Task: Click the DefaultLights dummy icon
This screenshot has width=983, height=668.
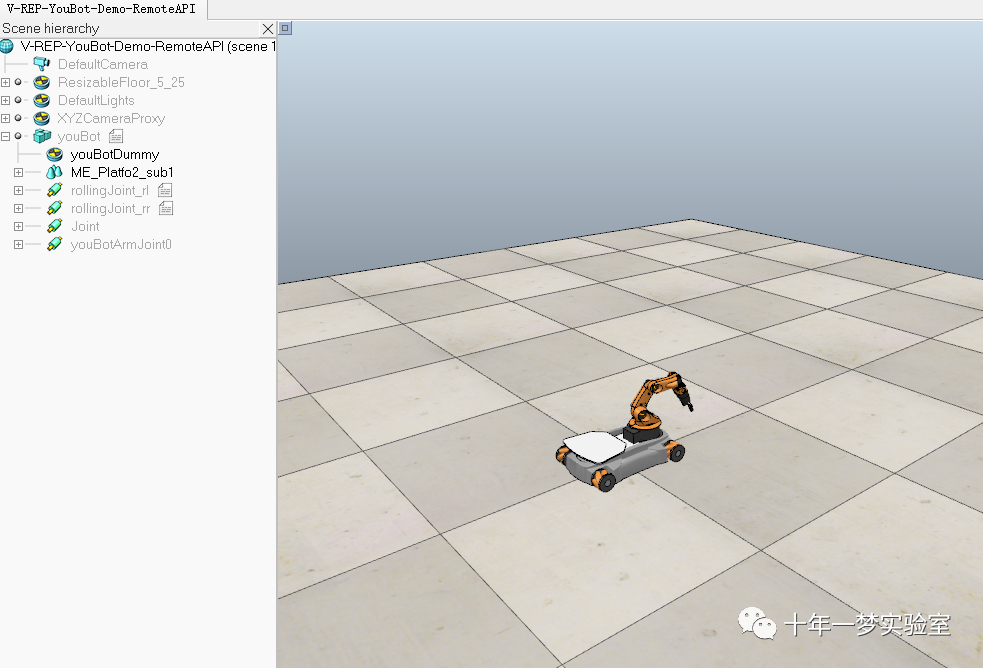Action: pos(41,100)
